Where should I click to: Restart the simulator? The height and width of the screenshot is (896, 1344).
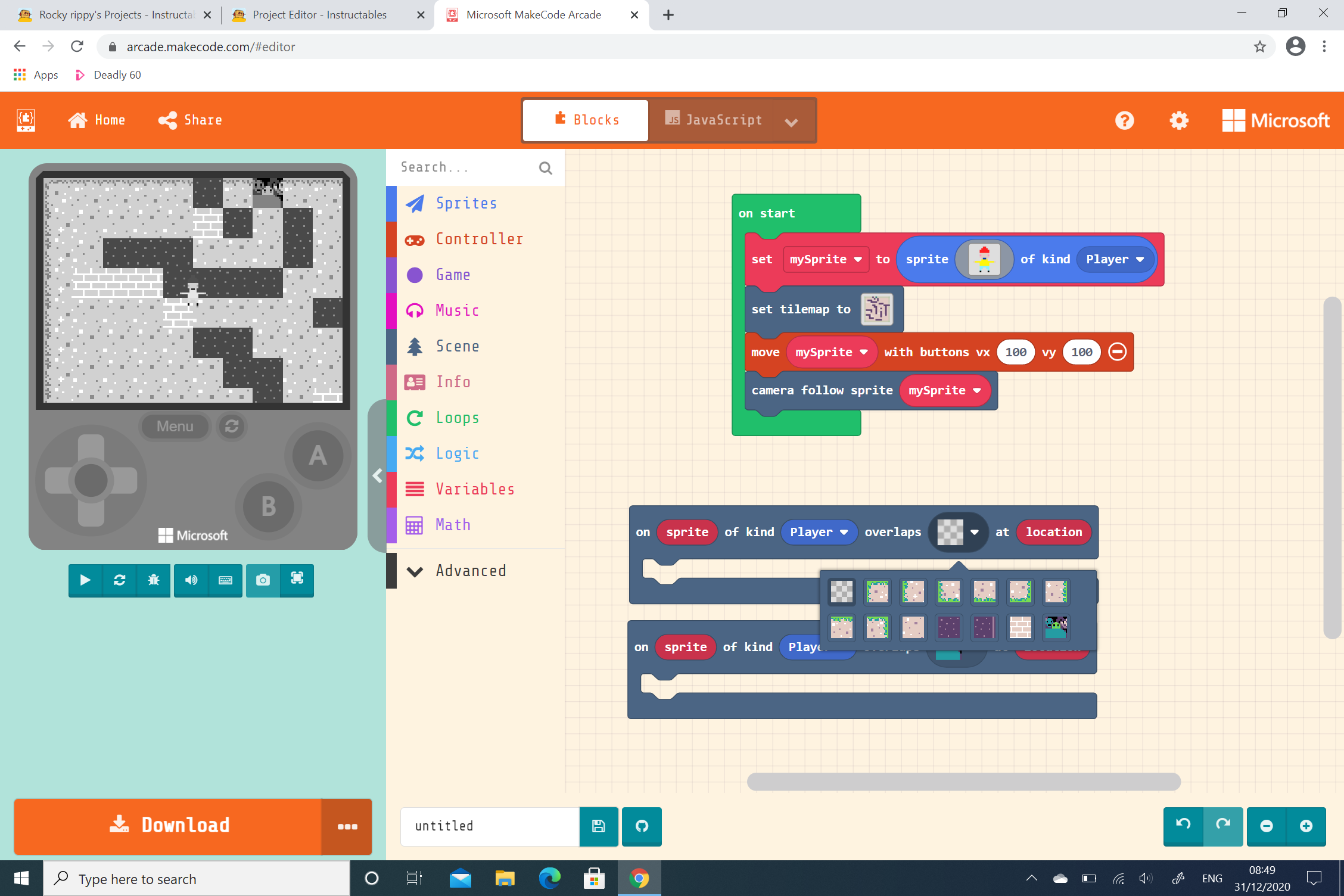119,580
